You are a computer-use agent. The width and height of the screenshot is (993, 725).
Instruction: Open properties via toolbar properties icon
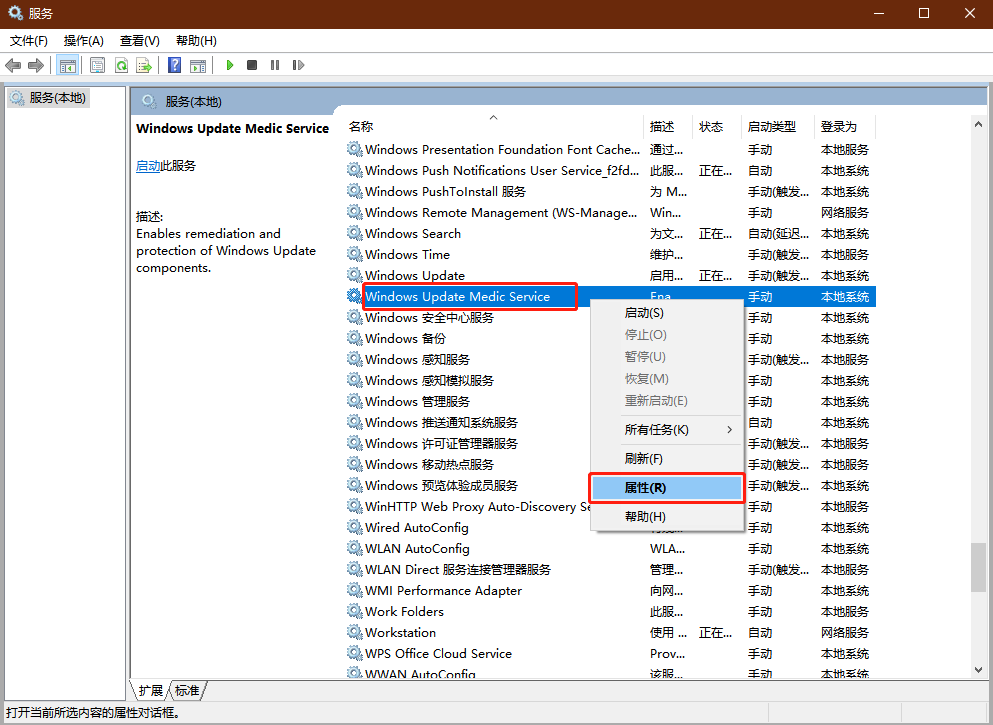pos(97,65)
